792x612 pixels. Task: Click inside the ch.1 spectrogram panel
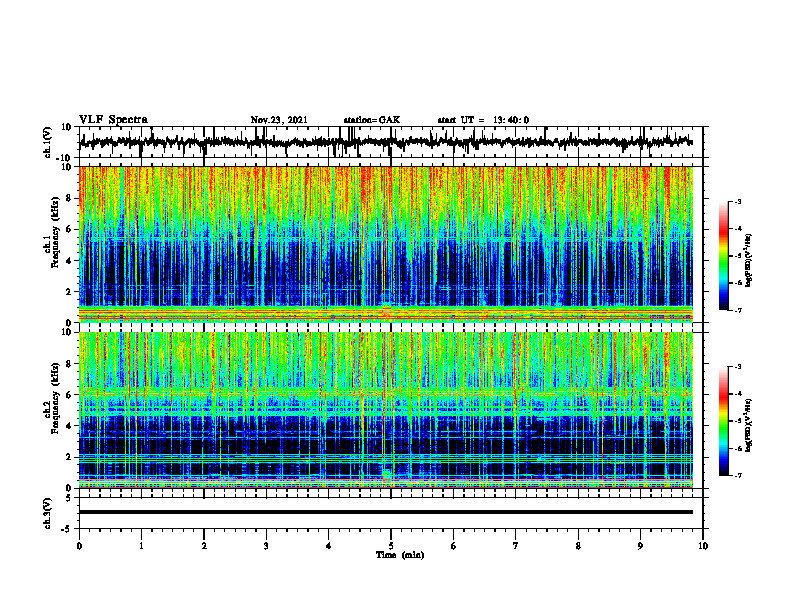(x=386, y=244)
